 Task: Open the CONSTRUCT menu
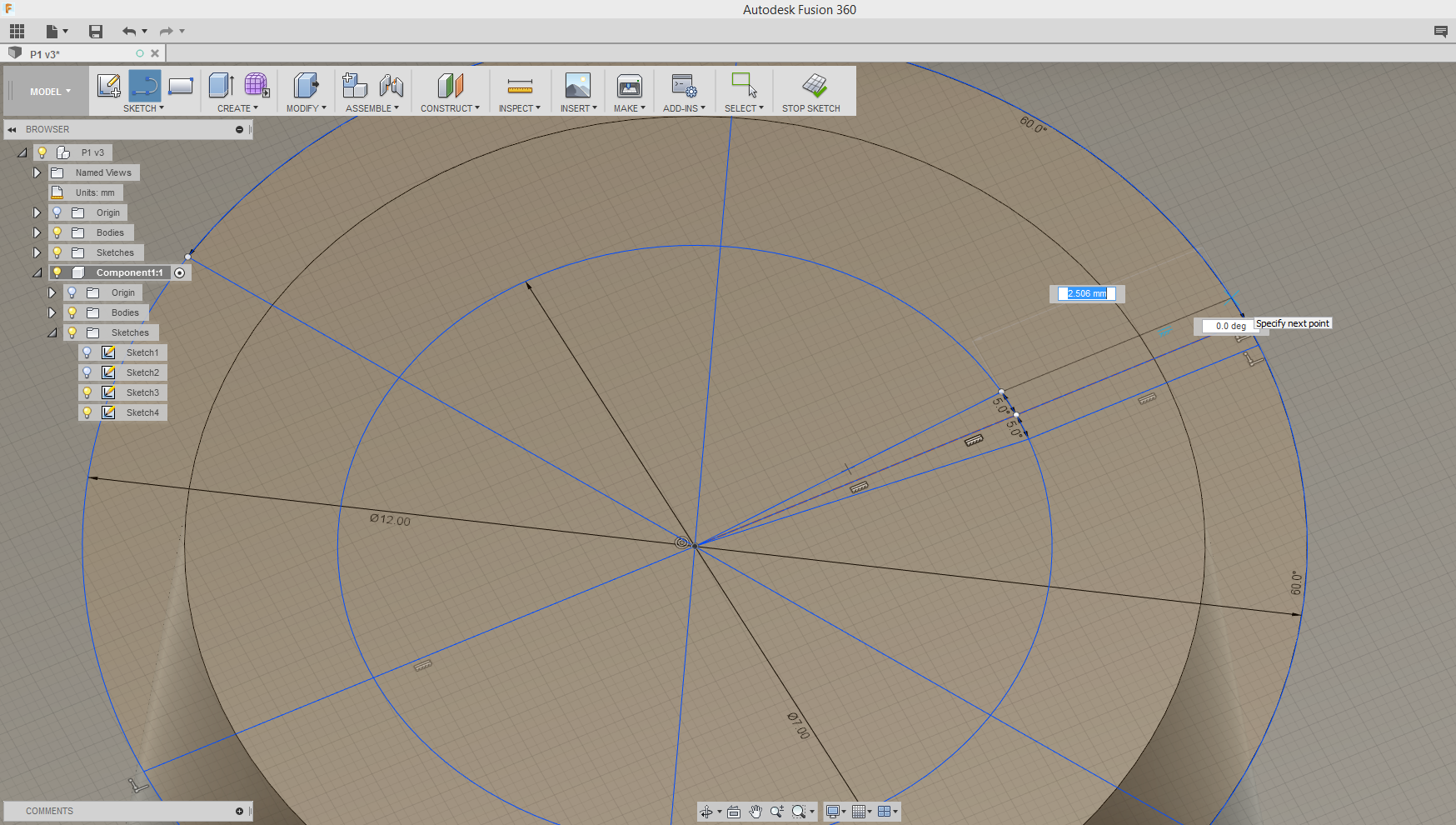pyautogui.click(x=450, y=108)
